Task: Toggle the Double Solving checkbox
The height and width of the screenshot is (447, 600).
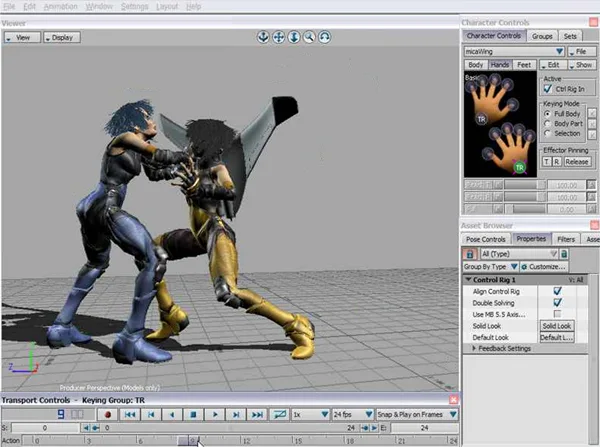Action: click(x=558, y=303)
